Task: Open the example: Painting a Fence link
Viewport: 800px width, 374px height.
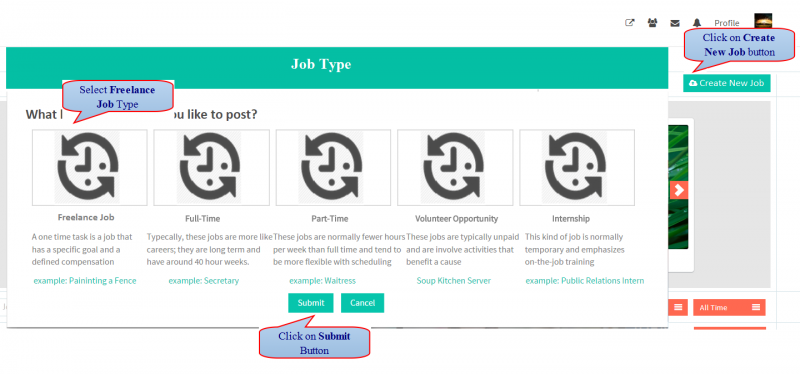Action: pos(85,281)
